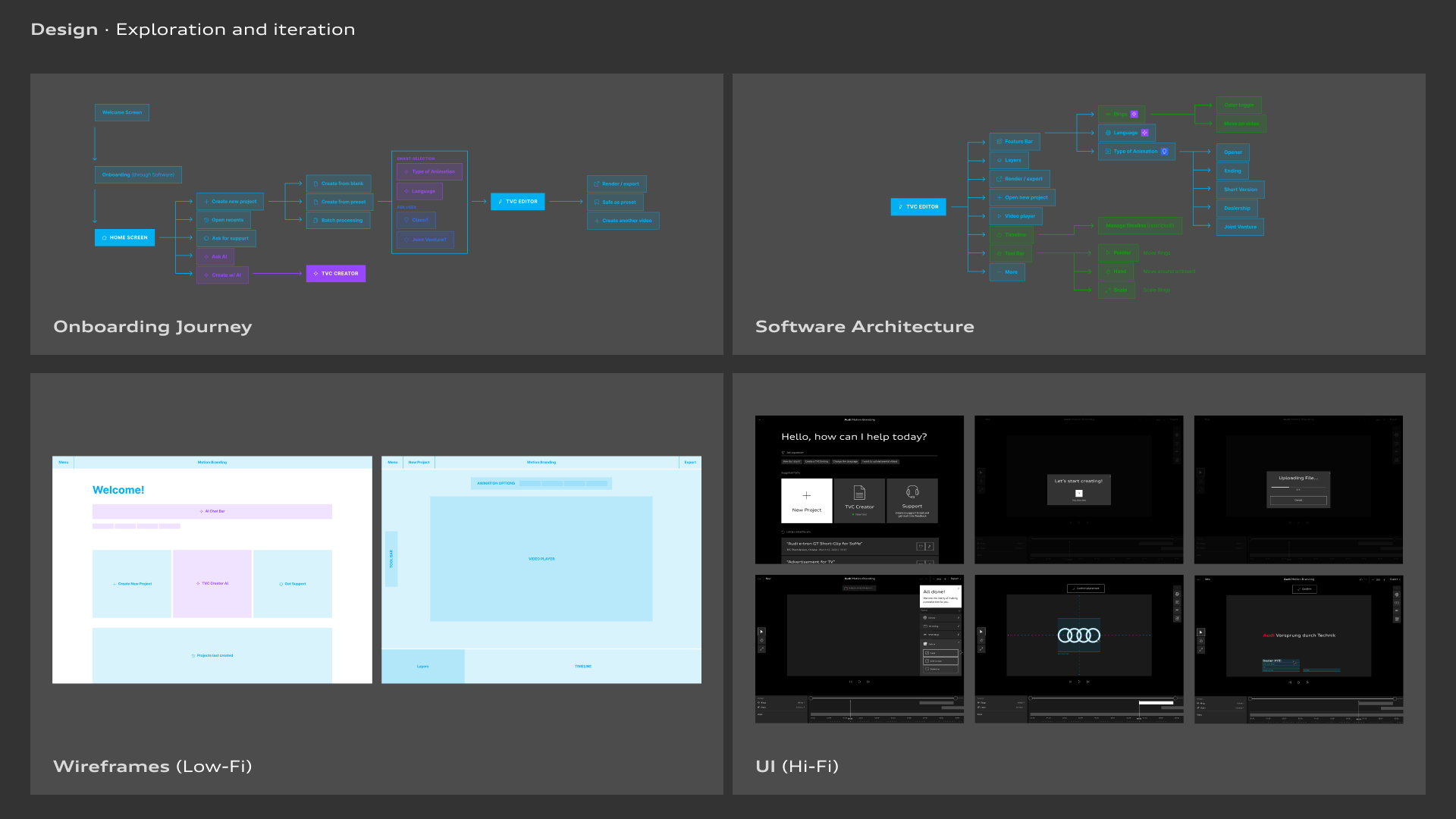Click the white timeline clip in logo screen
This screenshot has width=1456, height=819.
pos(1156,703)
